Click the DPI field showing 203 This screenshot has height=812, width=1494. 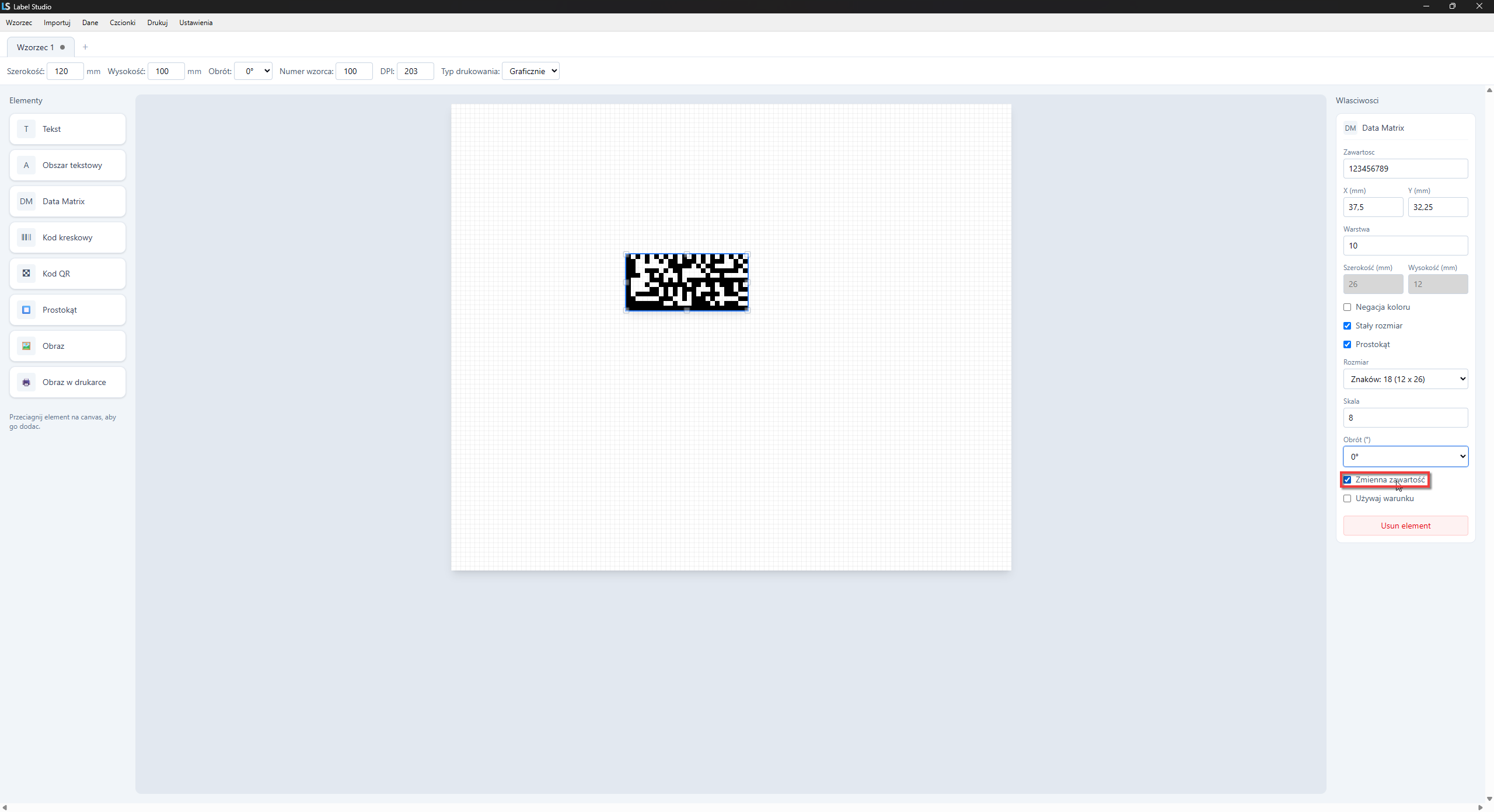[x=416, y=71]
